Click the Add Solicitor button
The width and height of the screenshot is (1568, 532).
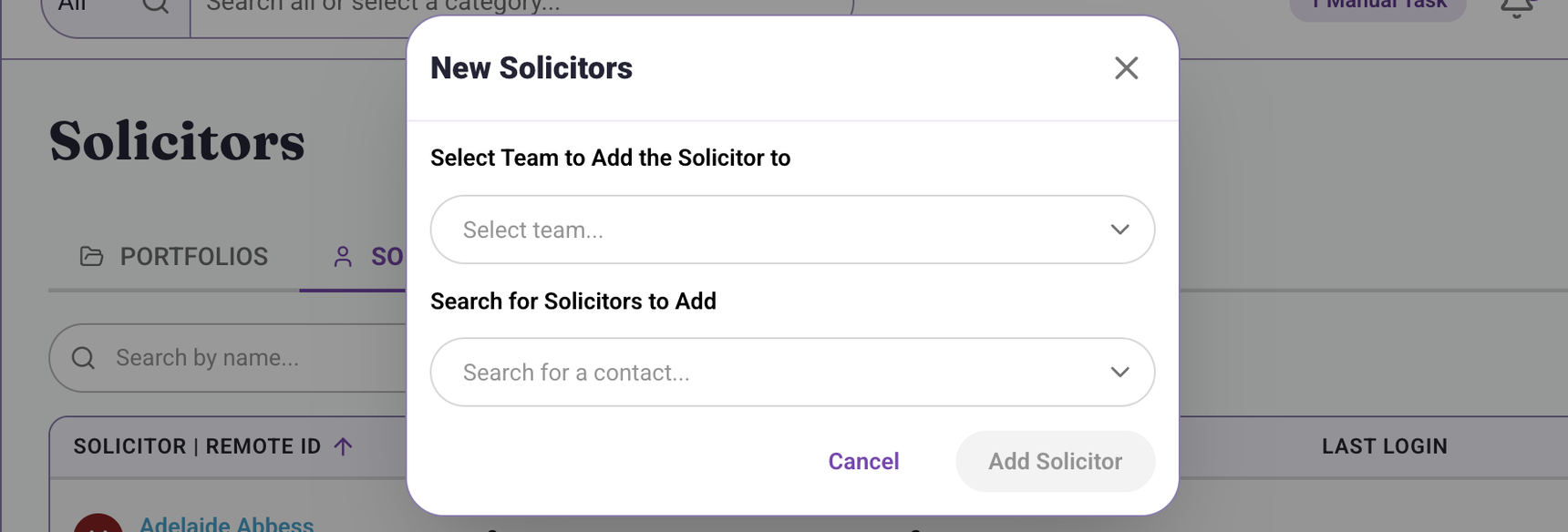pyautogui.click(x=1055, y=462)
